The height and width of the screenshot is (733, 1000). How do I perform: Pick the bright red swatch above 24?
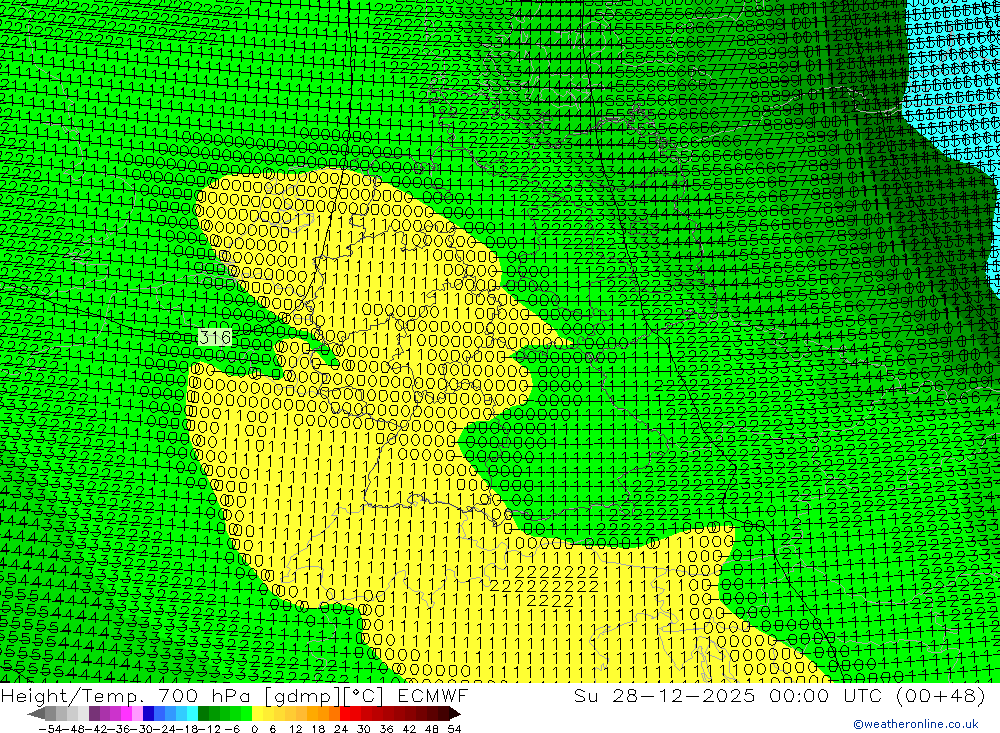pyautogui.click(x=346, y=714)
